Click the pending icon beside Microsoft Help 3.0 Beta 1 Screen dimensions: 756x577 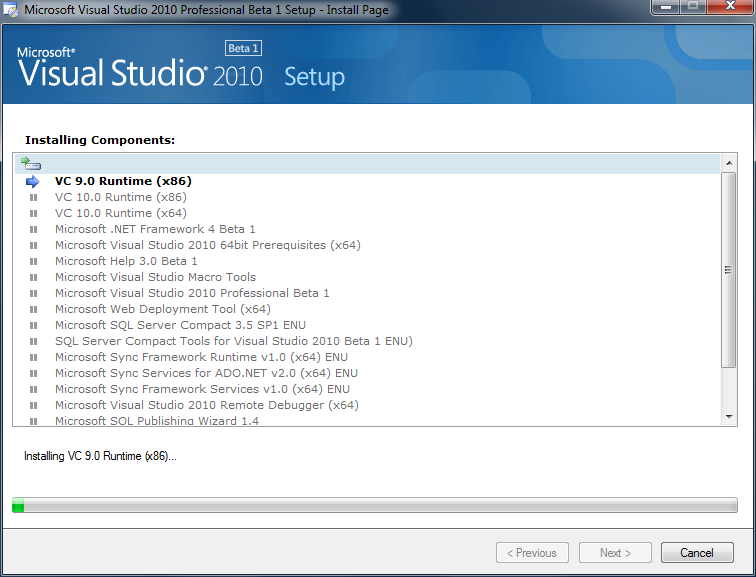(34, 261)
